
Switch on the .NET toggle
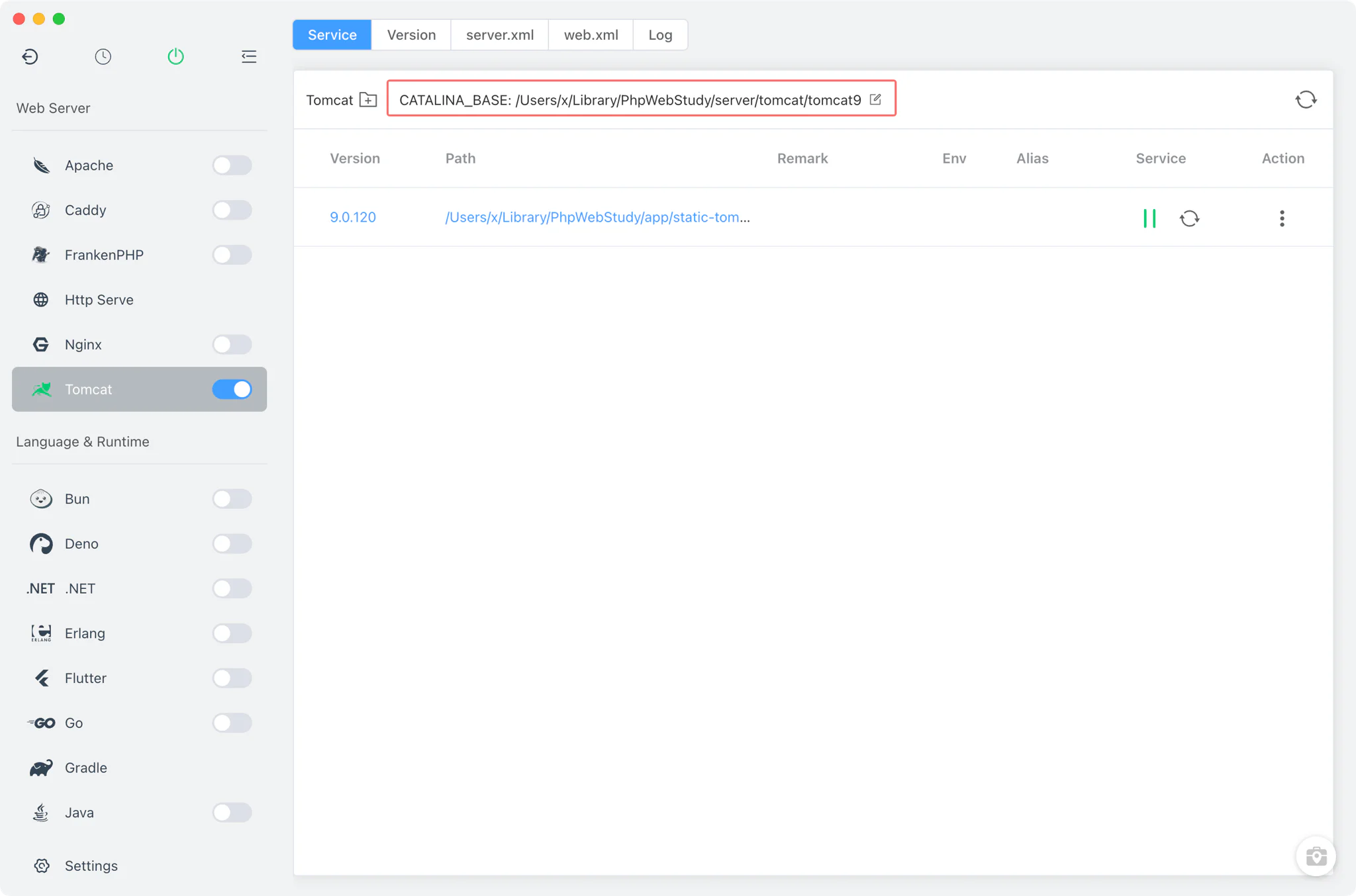click(232, 588)
